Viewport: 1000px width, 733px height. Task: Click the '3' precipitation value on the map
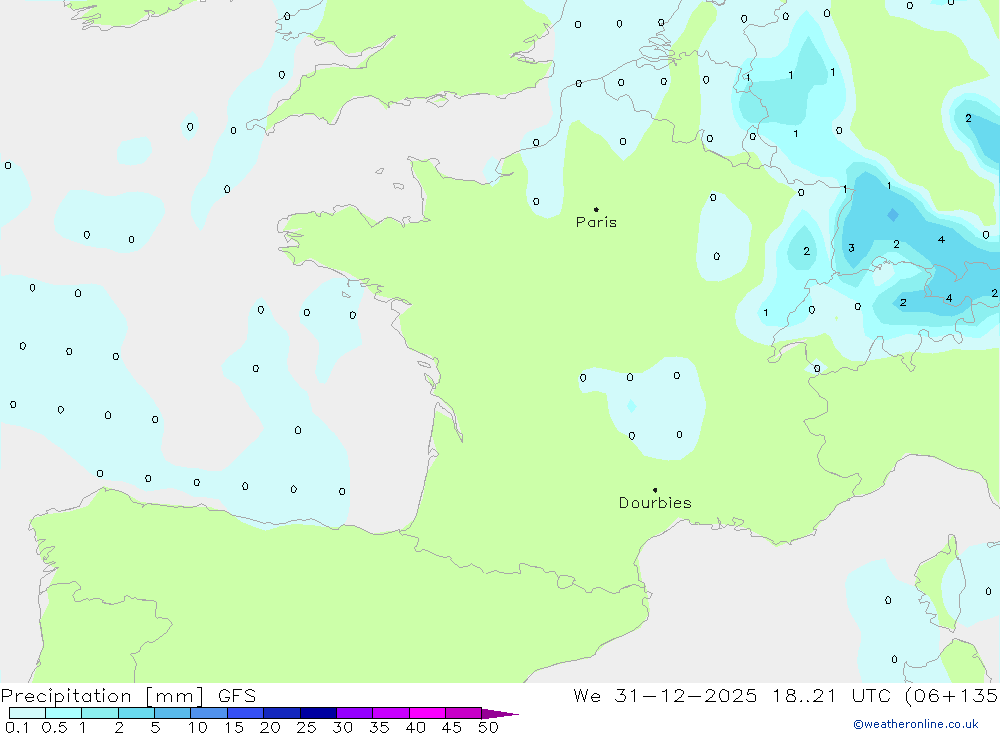[851, 248]
